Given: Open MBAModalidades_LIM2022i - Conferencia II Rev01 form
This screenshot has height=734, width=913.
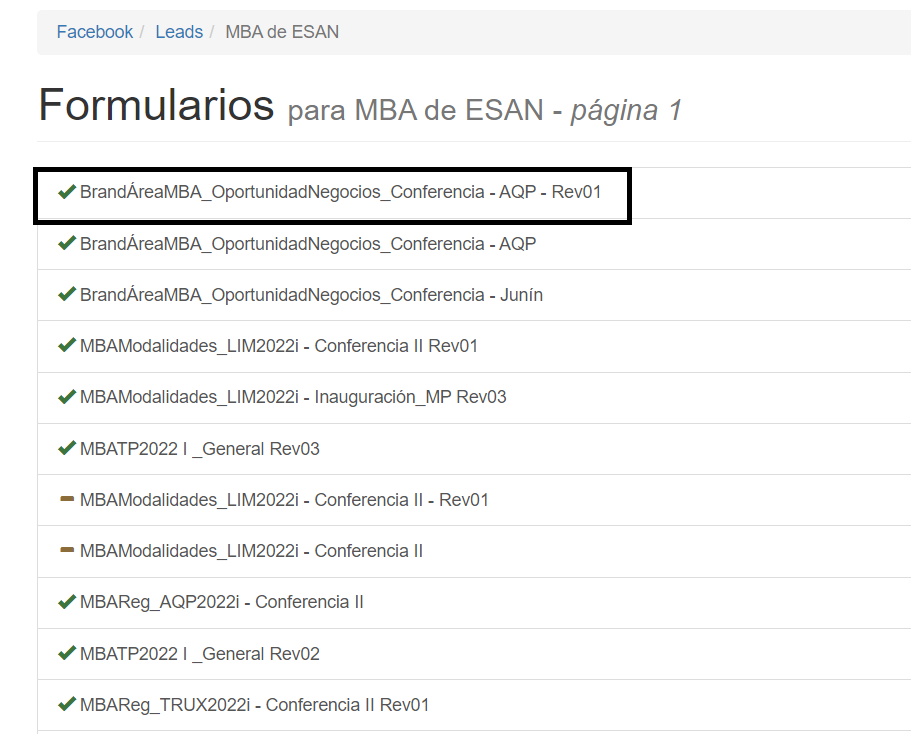Looking at the screenshot, I should coord(278,346).
